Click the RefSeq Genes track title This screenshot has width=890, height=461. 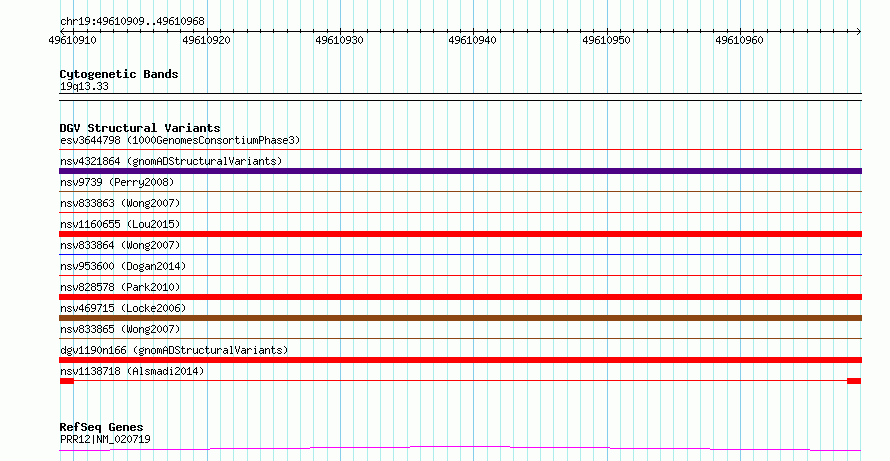coord(101,427)
